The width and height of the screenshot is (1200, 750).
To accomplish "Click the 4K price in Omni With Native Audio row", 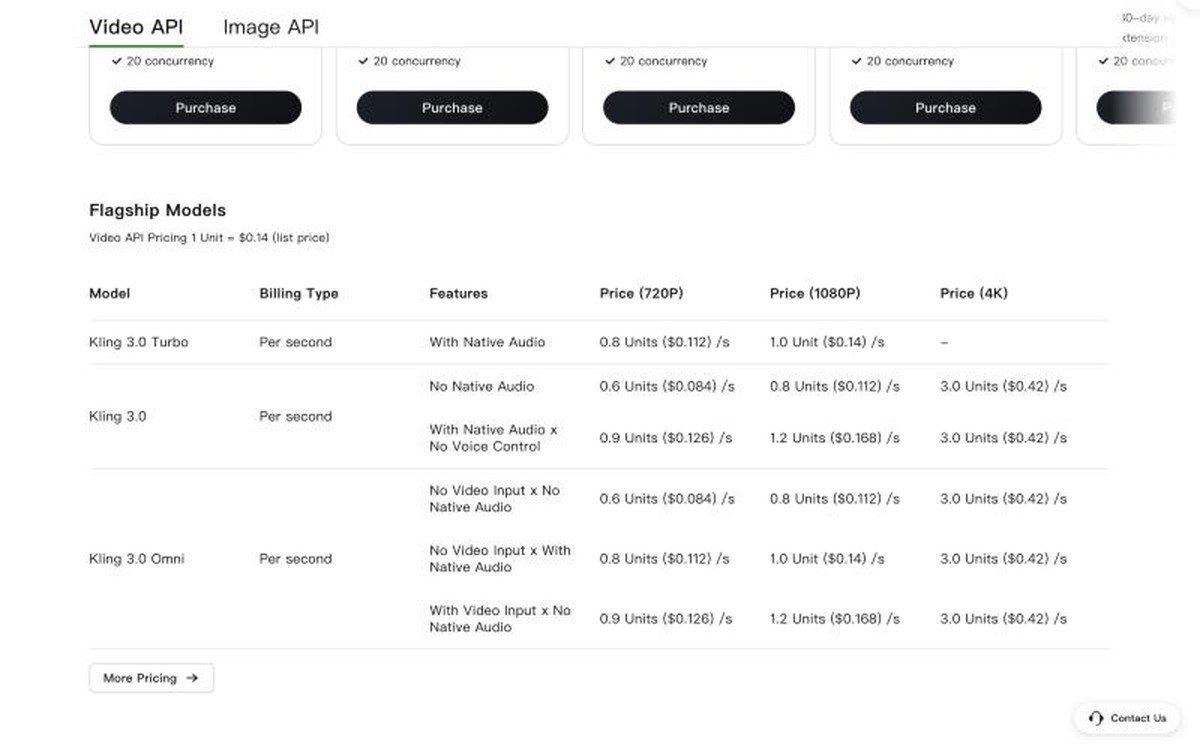I will (x=1003, y=559).
